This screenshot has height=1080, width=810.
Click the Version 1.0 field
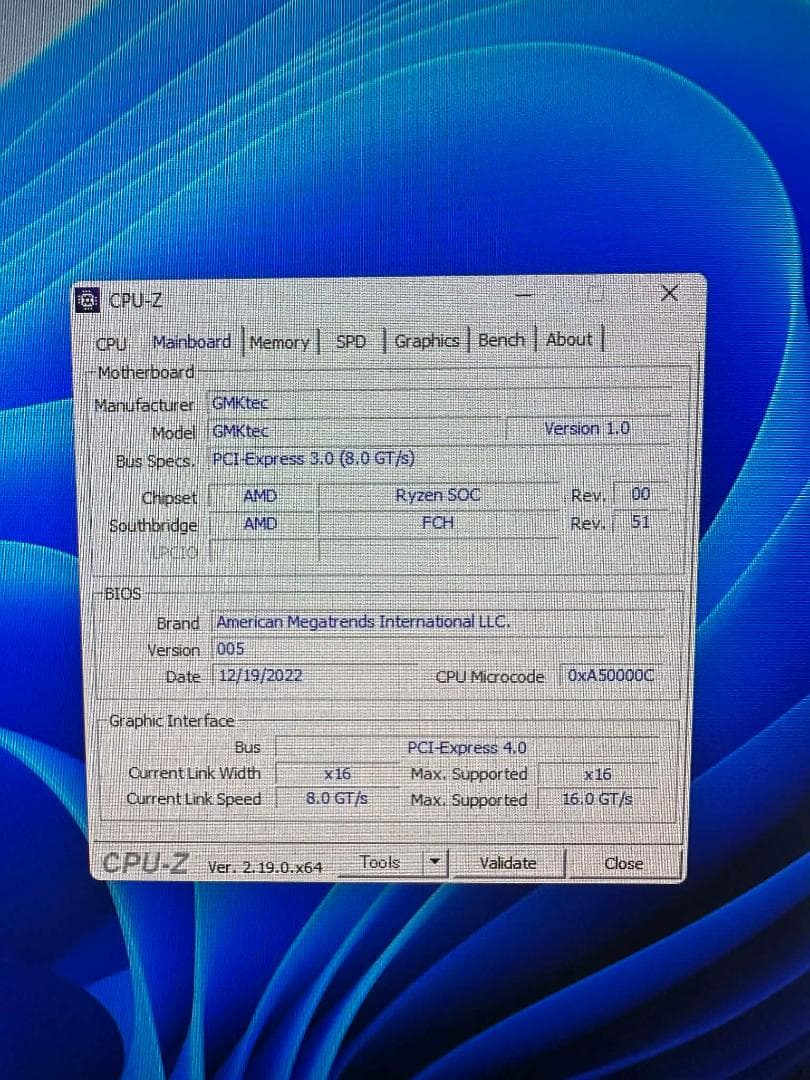tap(588, 428)
